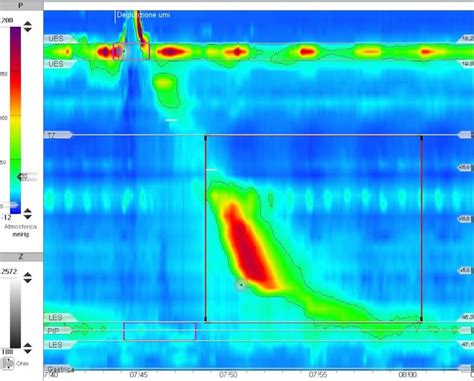Click the right-side lower LES depth value tag
Screen dimensions: 474x381
point(466,344)
